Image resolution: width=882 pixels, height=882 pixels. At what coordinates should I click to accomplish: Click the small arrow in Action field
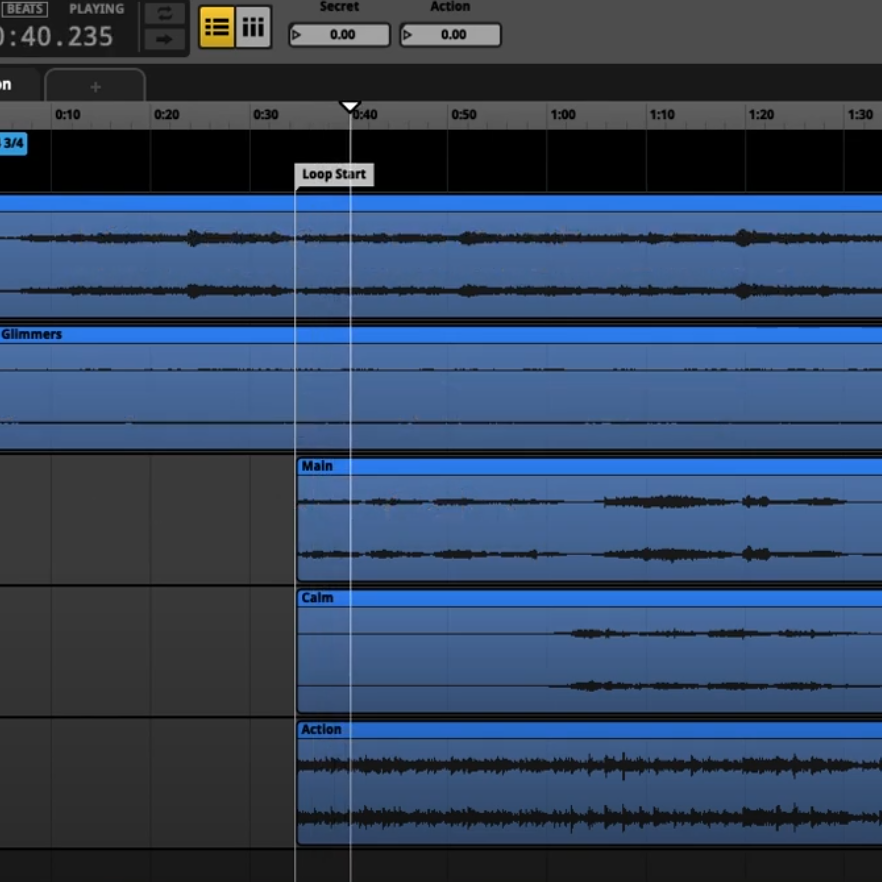click(x=407, y=35)
